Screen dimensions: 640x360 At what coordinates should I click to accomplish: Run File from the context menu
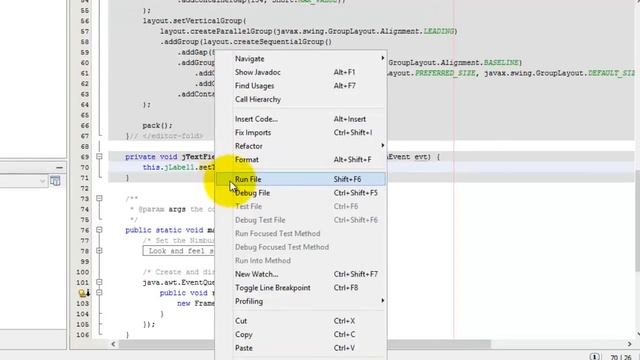301,179
